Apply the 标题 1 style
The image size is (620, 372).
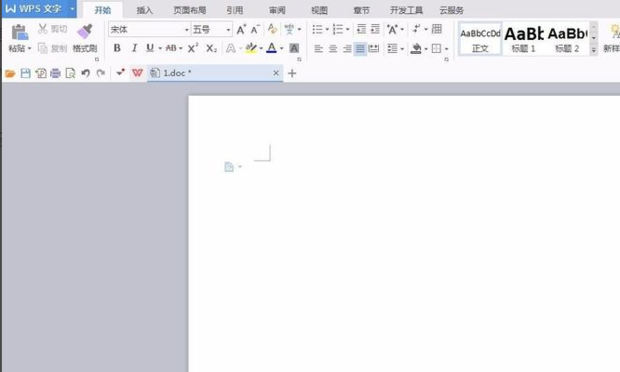[x=524, y=39]
